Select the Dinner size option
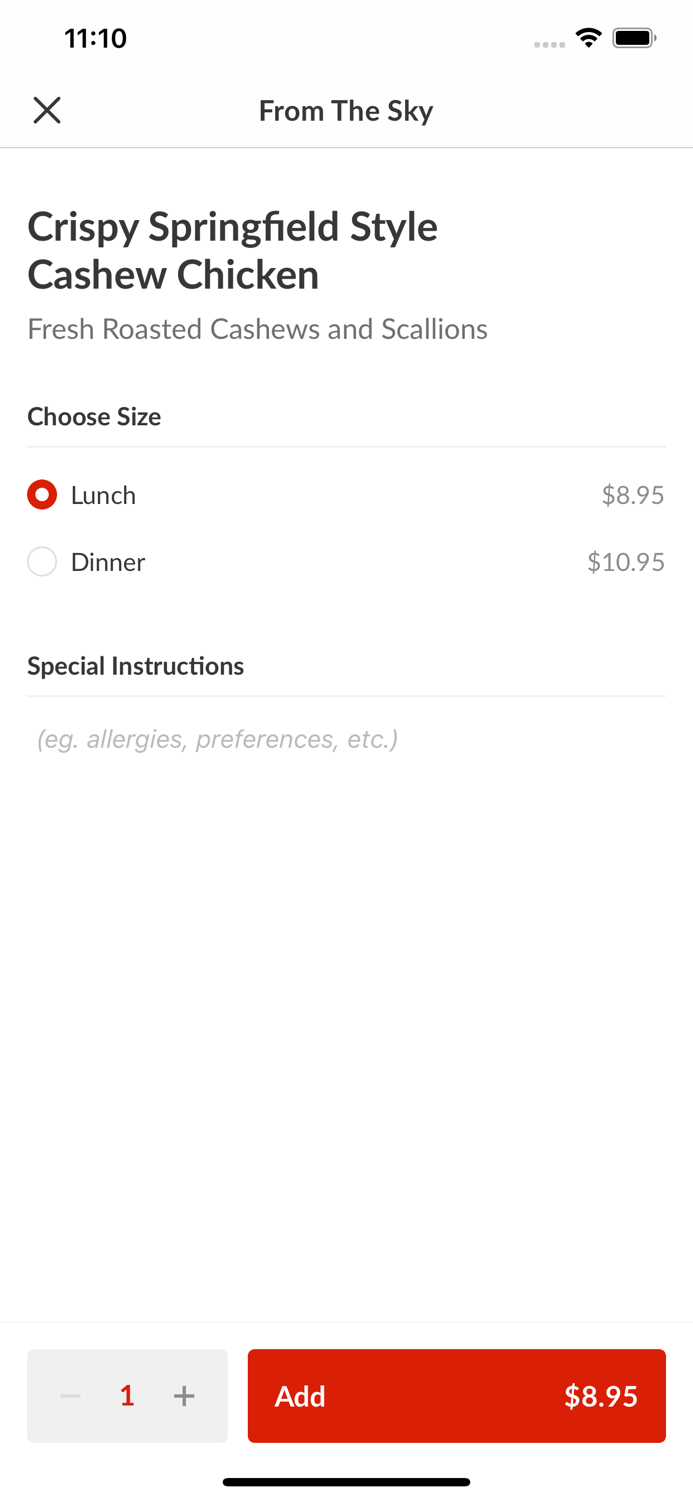This screenshot has width=693, height=1500. (108, 562)
